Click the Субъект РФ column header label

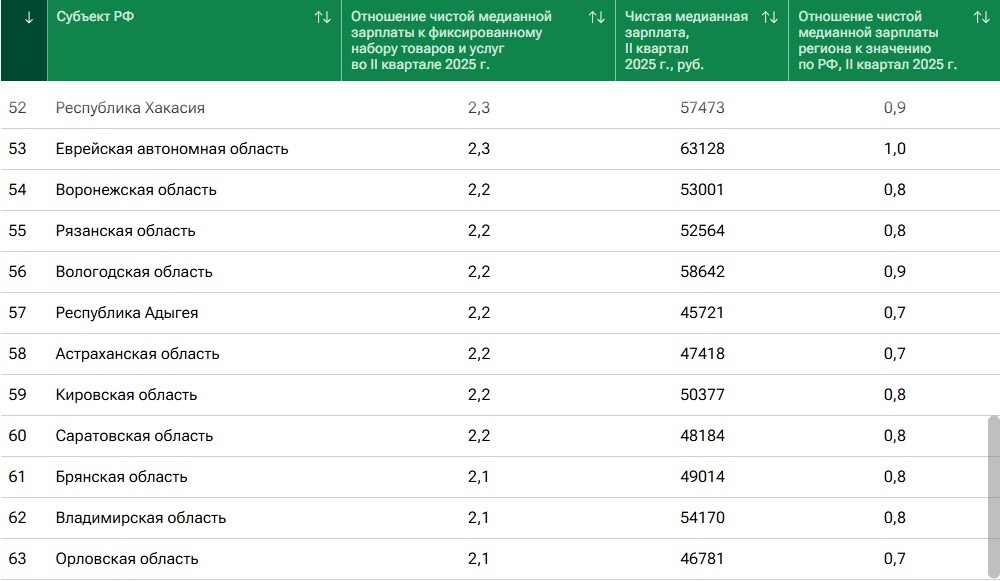coord(96,18)
